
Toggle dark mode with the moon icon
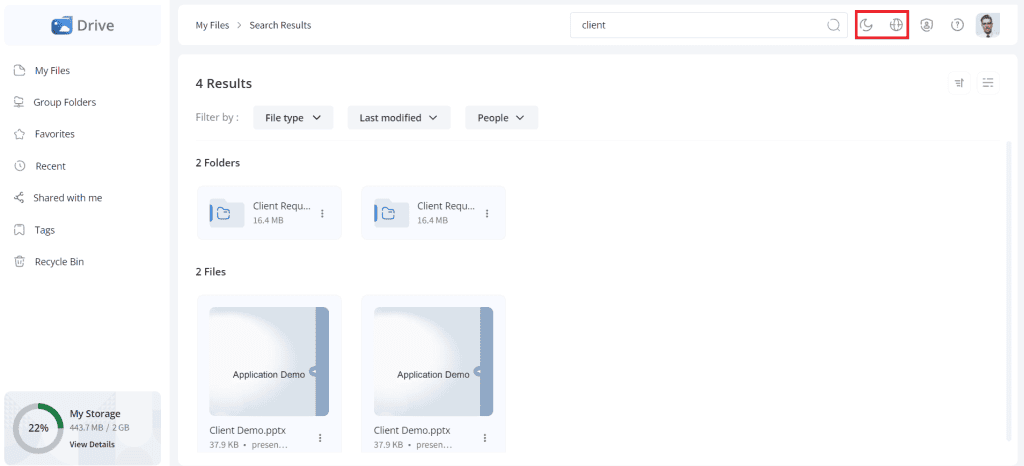pos(866,25)
